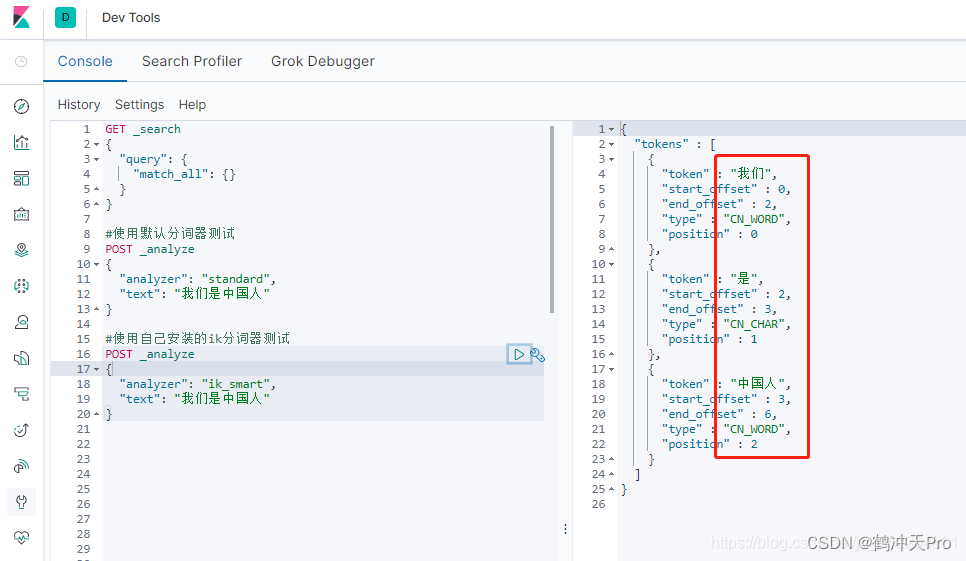Viewport: 966px width, 561px height.
Task: Open APM from the sidebar
Action: click(x=22, y=394)
